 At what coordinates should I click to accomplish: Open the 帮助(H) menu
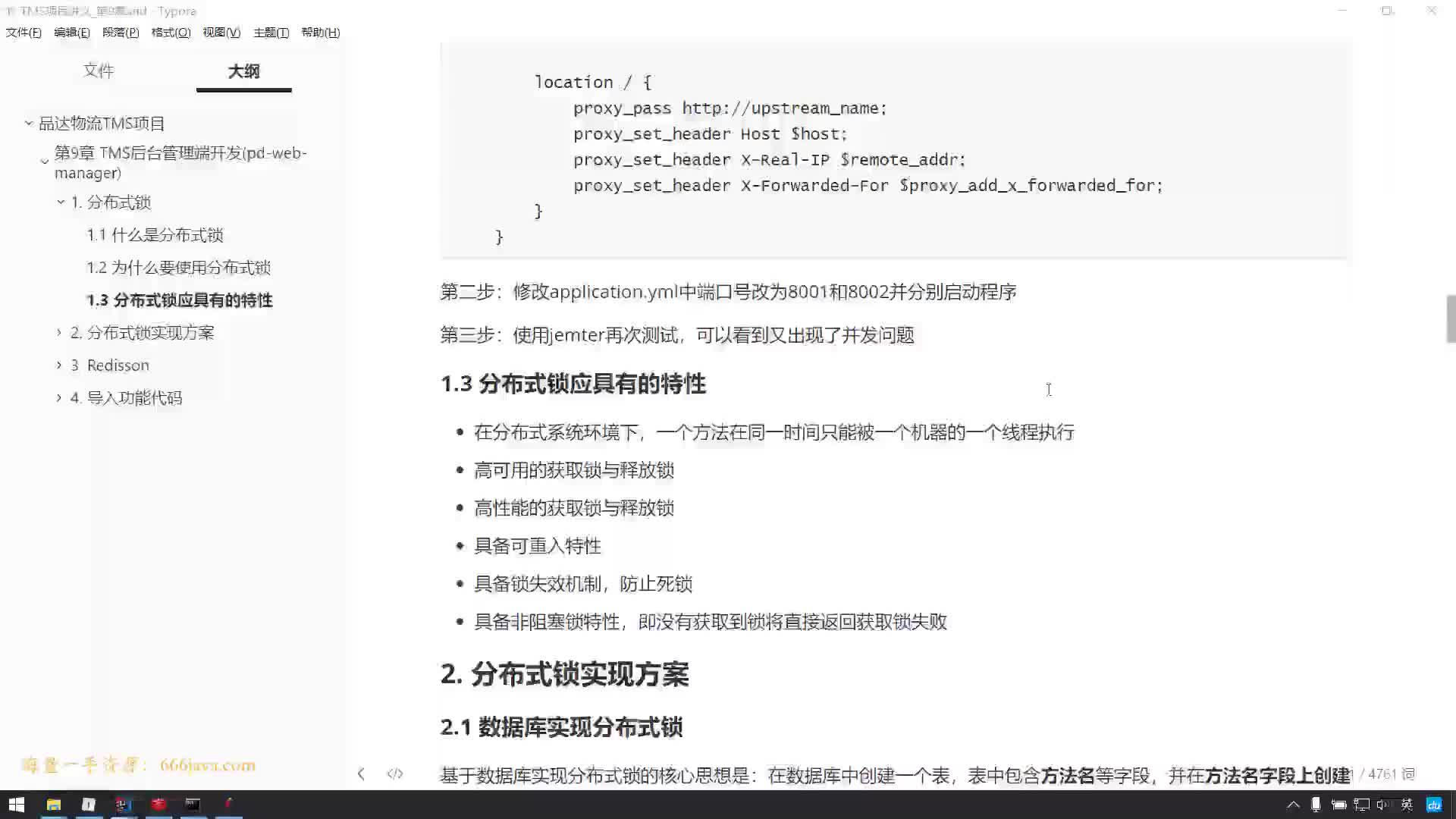click(320, 33)
